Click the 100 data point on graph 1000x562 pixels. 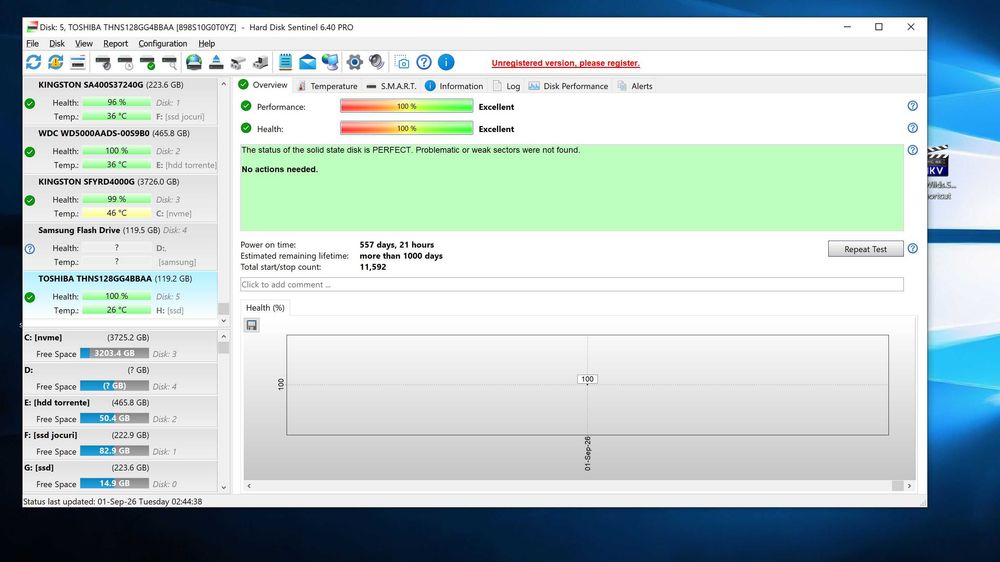587,380
